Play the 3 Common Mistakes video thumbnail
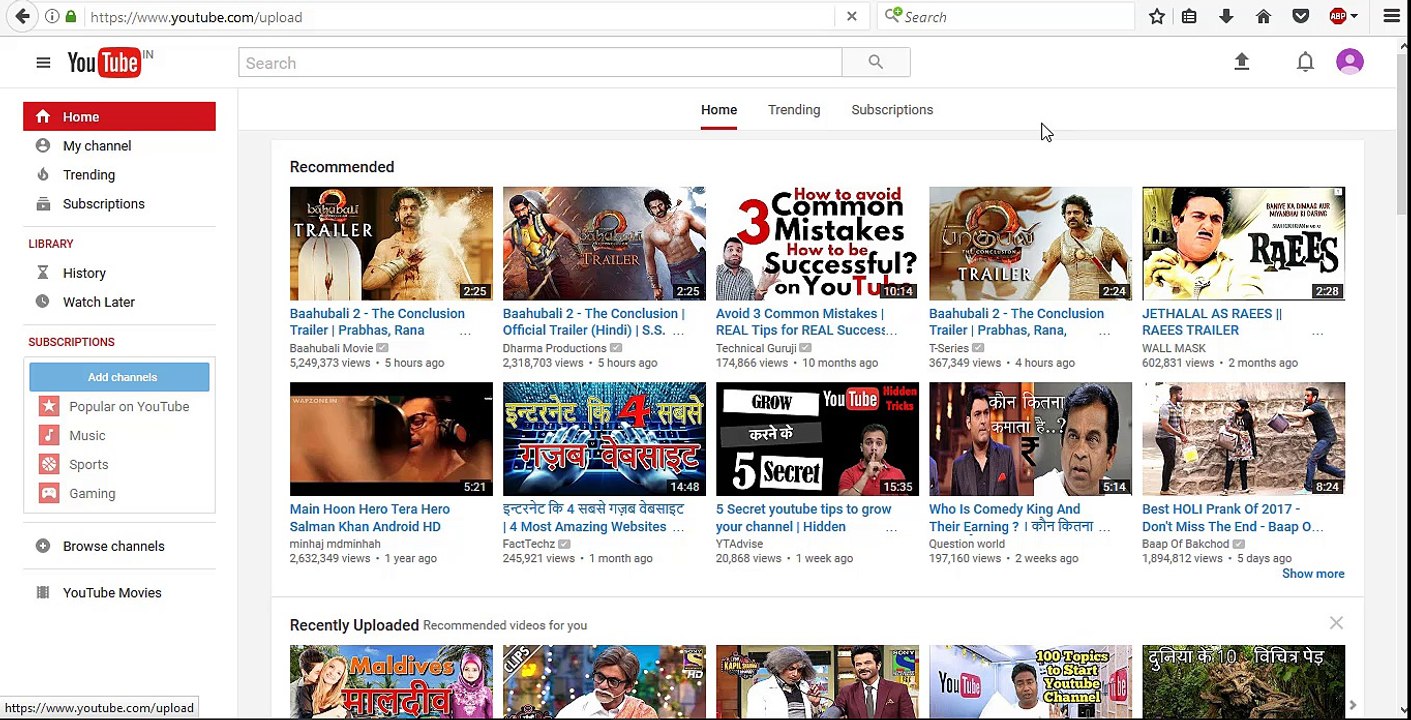This screenshot has height=720, width=1411. point(817,243)
